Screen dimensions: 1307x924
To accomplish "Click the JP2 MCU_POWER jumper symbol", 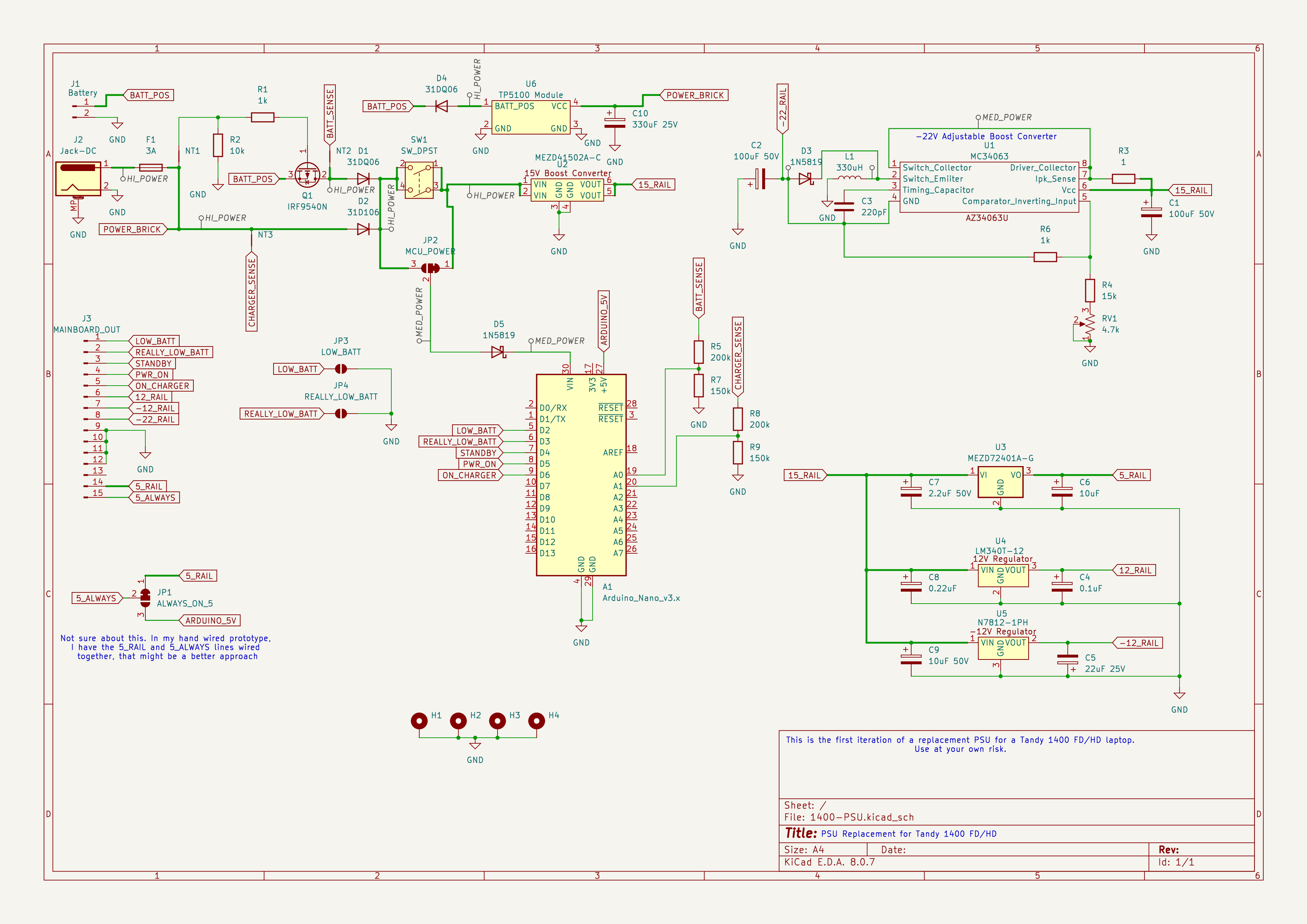I will pos(430,268).
